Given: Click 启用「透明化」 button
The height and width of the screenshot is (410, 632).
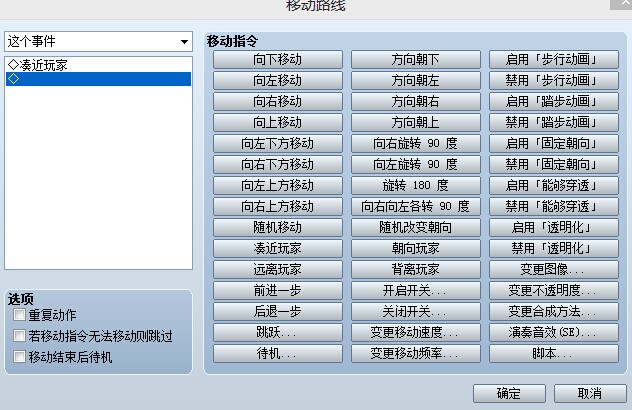Looking at the screenshot, I should 554,227.
